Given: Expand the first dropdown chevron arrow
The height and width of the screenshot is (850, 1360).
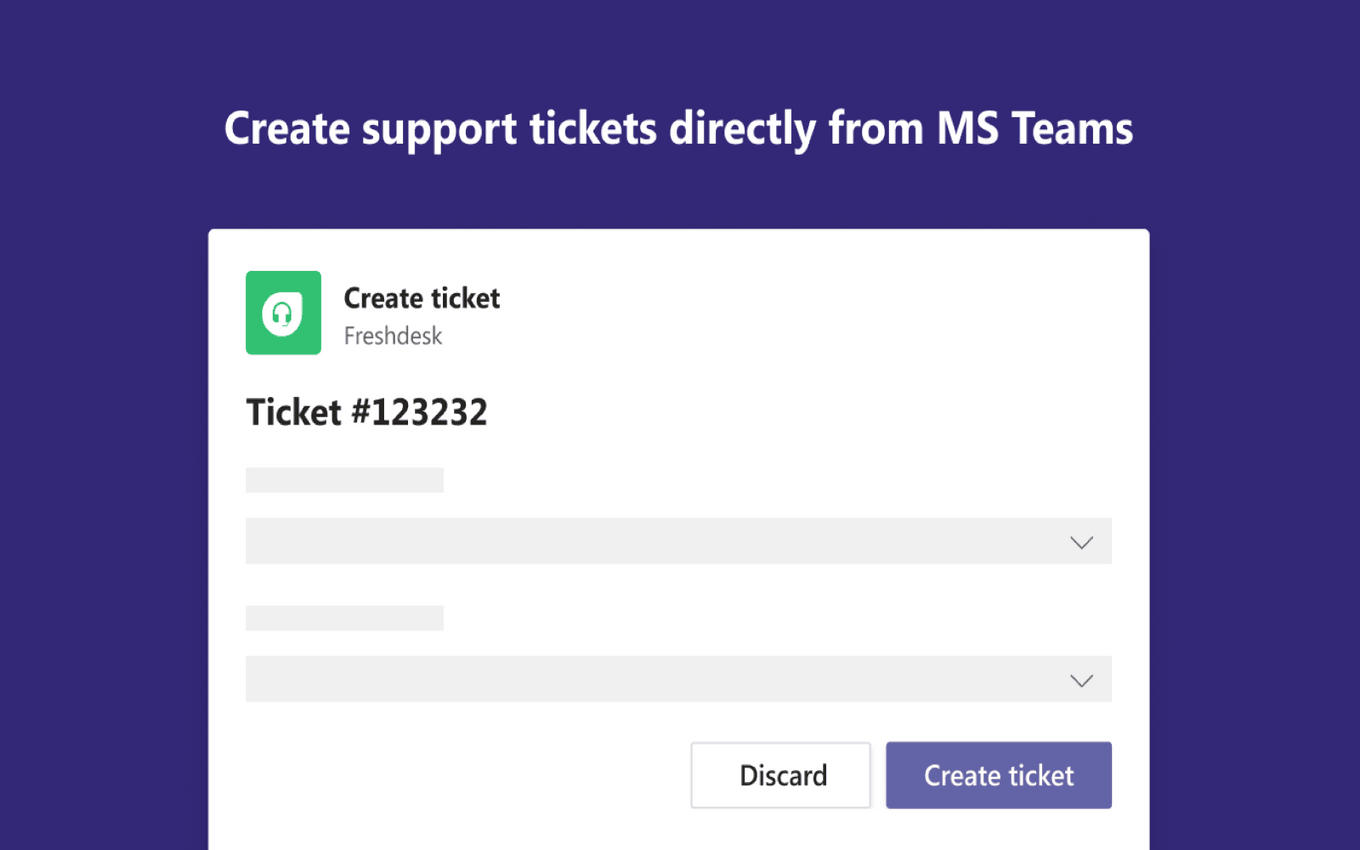Looking at the screenshot, I should pos(1081,542).
